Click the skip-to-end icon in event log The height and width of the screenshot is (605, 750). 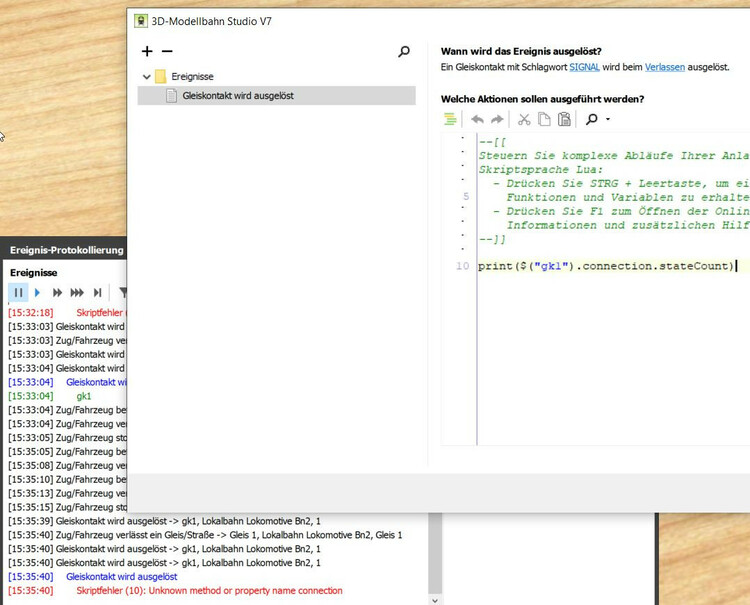97,293
